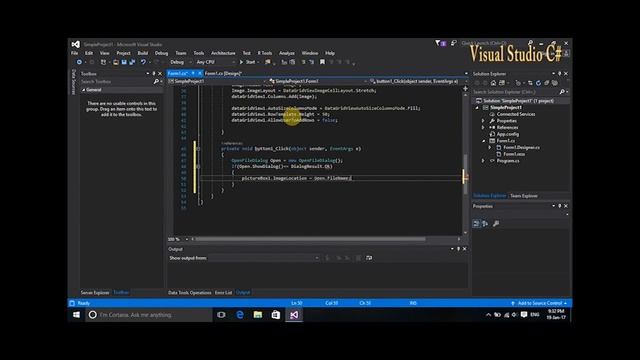
Task: Open the Show output from dropdown
Action: 264,258
